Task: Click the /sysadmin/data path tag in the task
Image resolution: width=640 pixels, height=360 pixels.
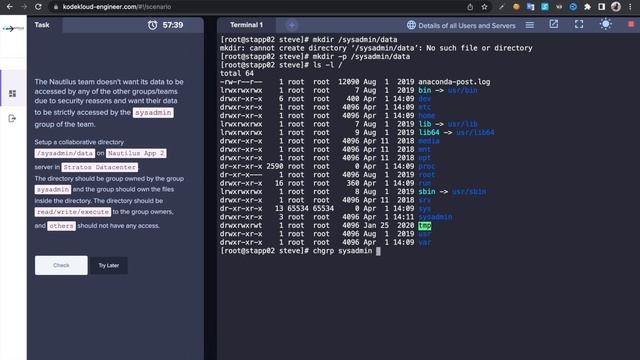Action: coord(65,153)
